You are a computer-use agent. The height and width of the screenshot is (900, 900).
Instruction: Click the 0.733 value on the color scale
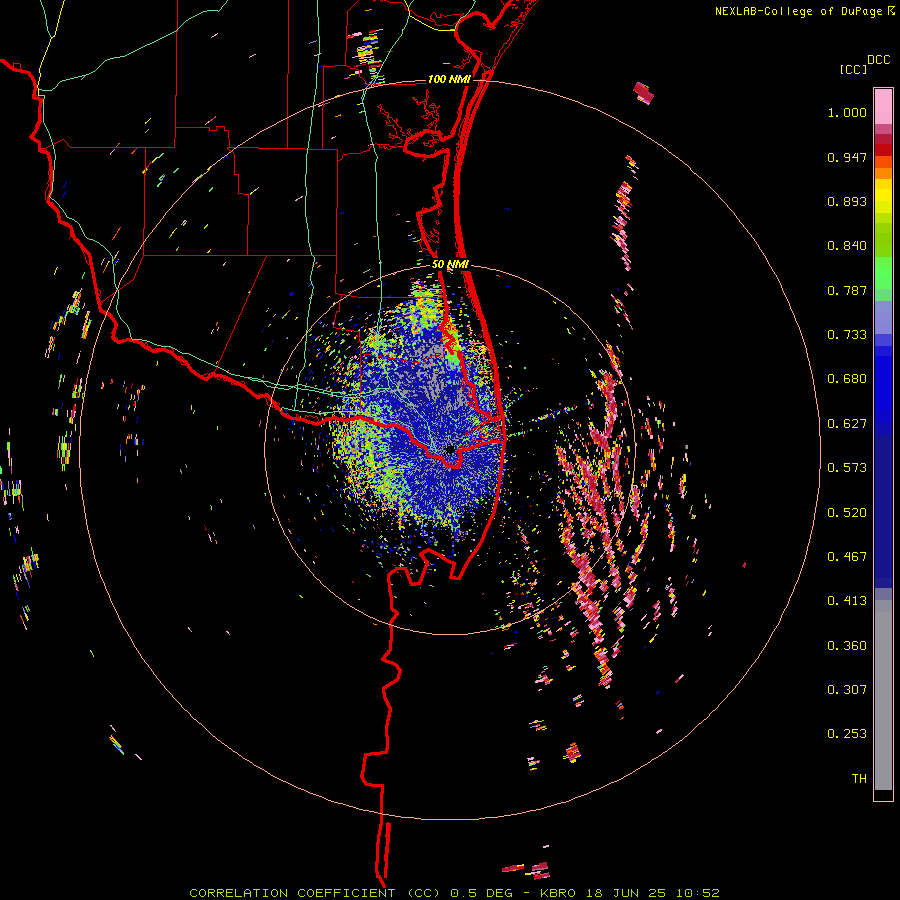pos(847,335)
